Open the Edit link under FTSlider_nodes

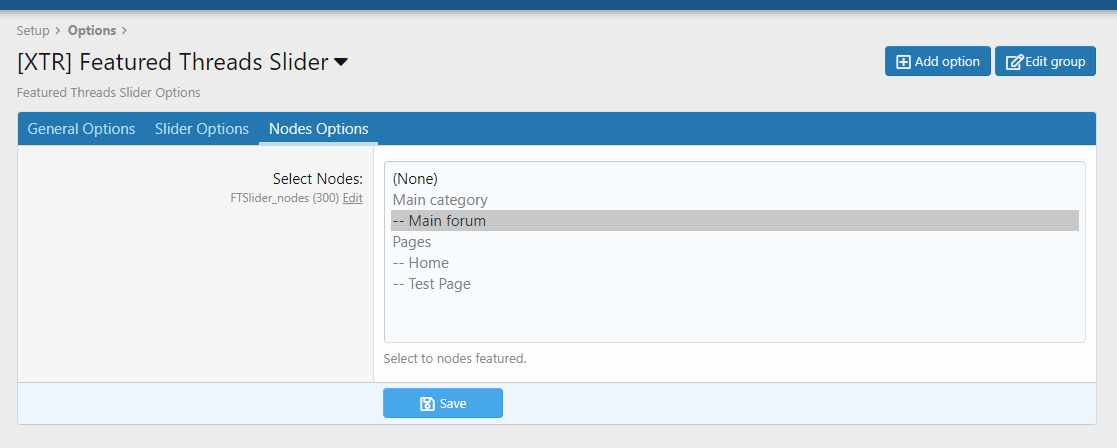[x=353, y=199]
